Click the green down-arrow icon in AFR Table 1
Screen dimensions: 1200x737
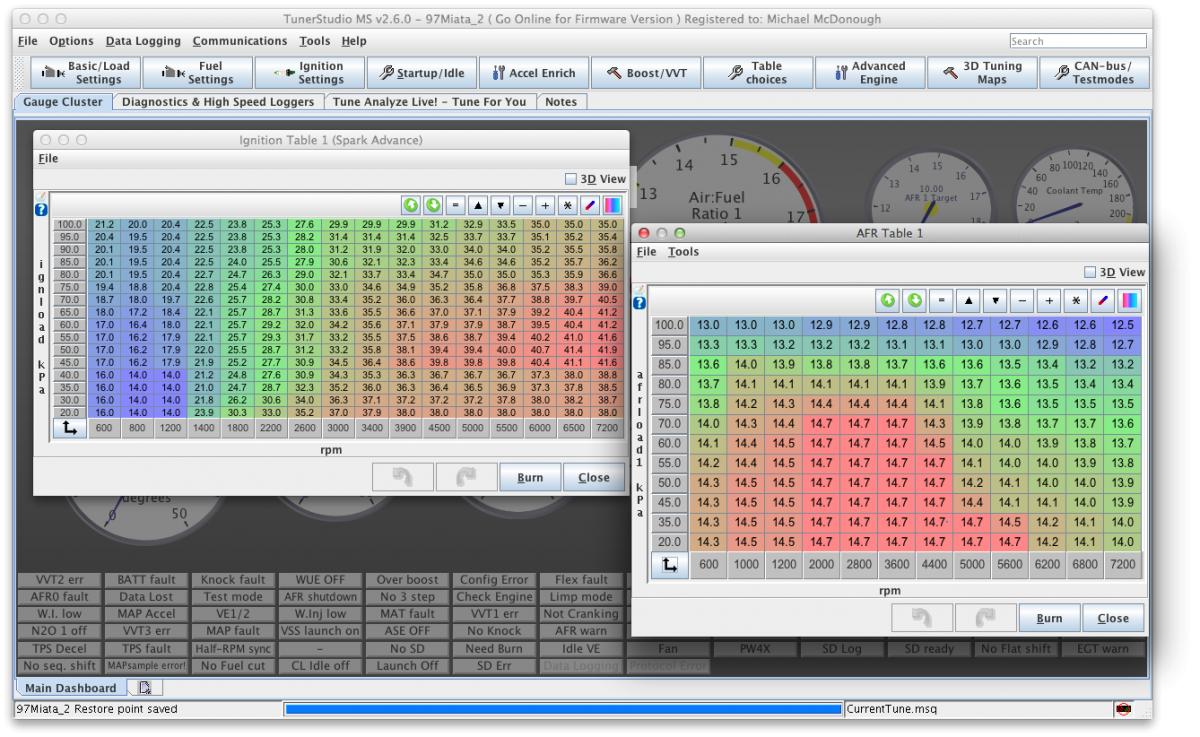pos(914,301)
